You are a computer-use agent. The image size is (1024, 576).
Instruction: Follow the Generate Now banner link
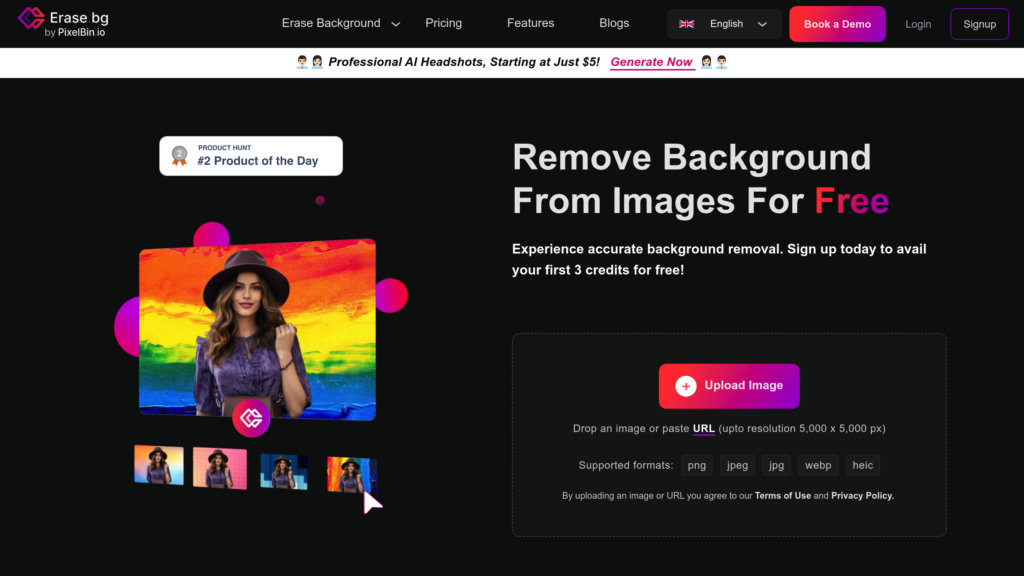pos(651,62)
